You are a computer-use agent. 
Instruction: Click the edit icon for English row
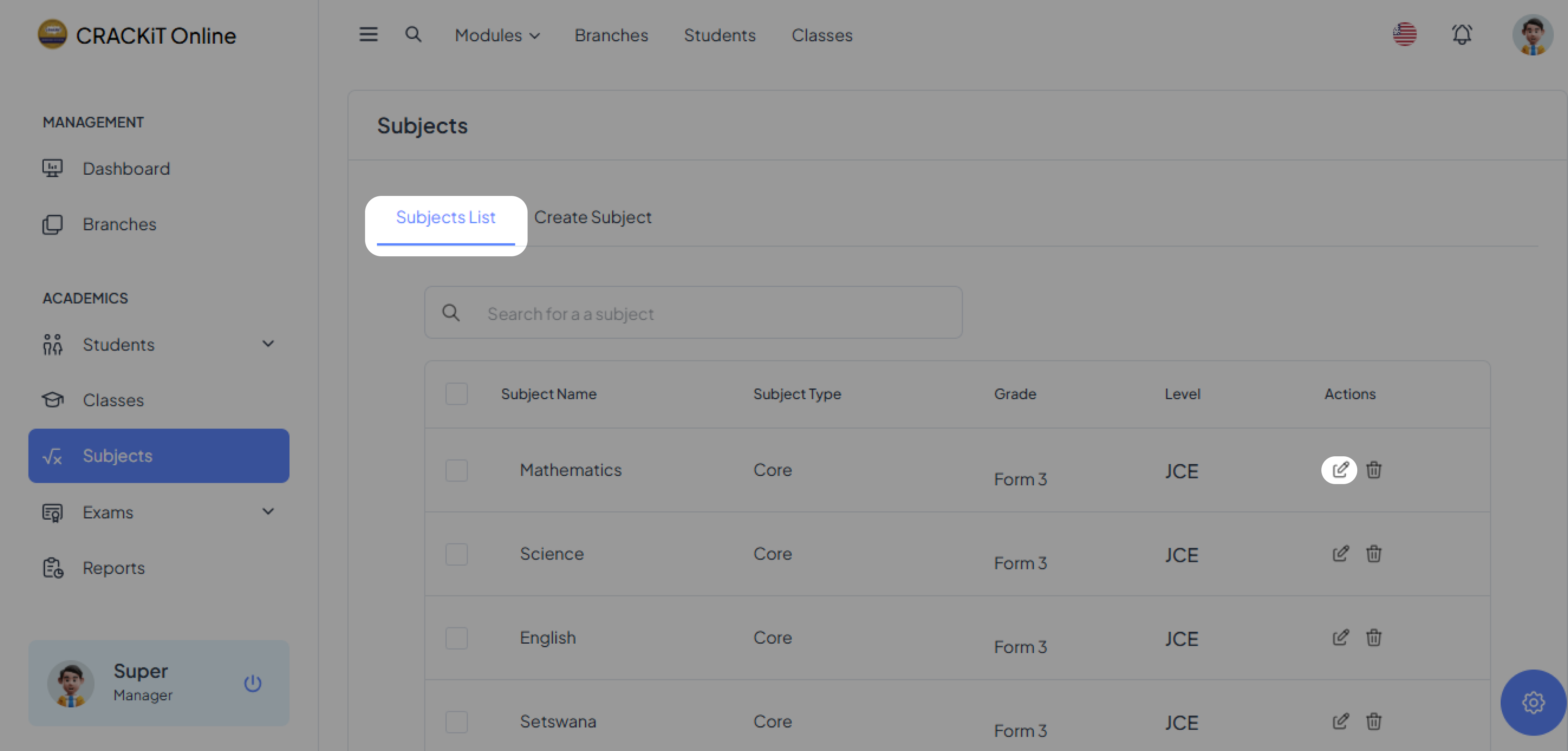pos(1340,637)
